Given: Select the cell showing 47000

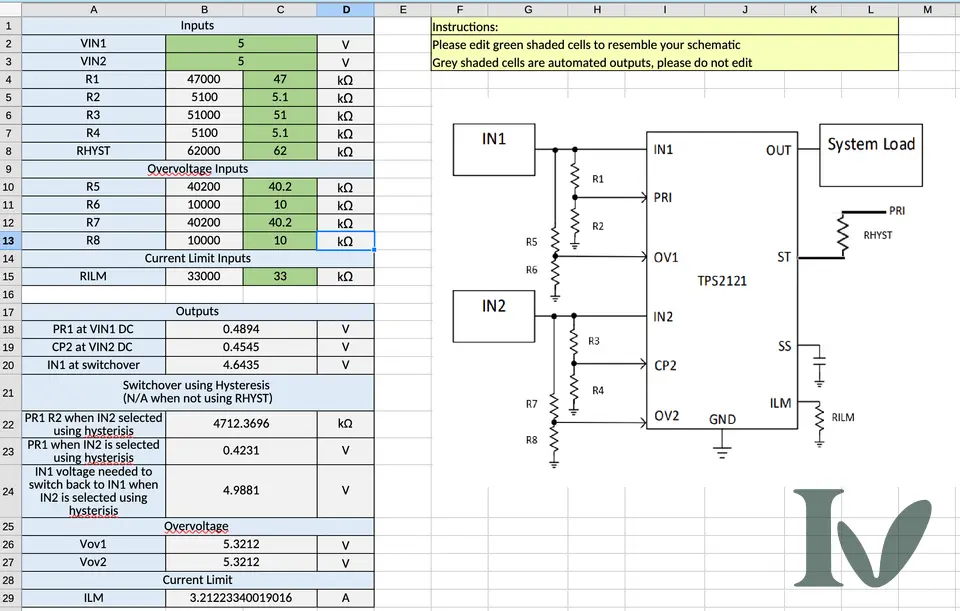Looking at the screenshot, I should [204, 80].
